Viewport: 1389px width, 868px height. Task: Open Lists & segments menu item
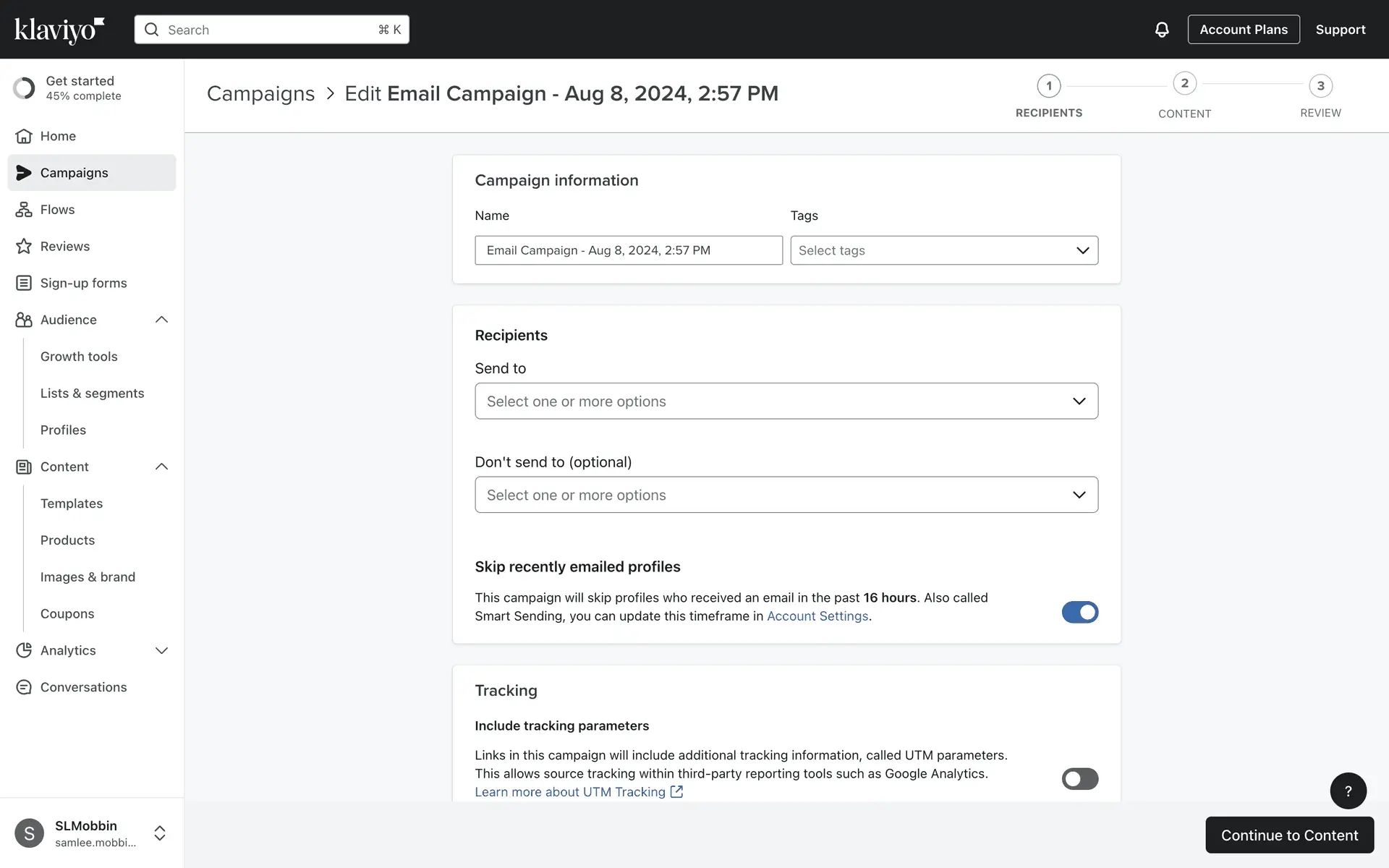(92, 393)
